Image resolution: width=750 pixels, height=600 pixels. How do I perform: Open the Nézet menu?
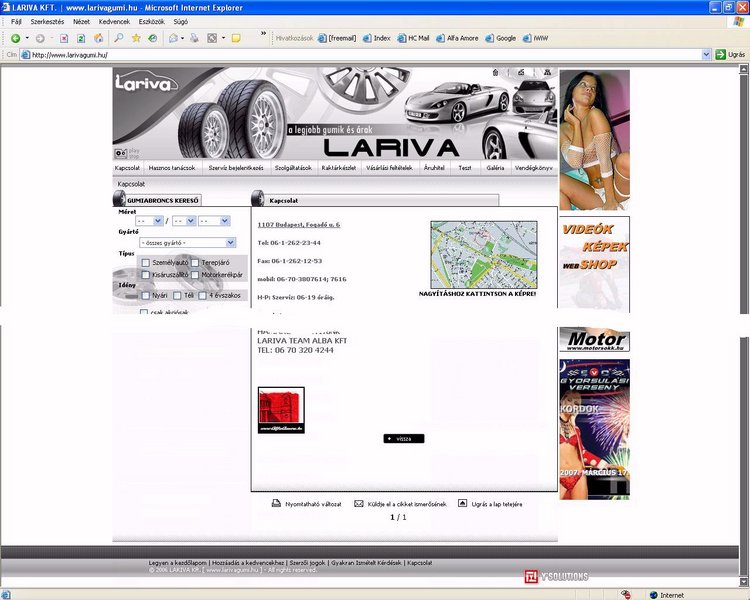click(x=81, y=22)
